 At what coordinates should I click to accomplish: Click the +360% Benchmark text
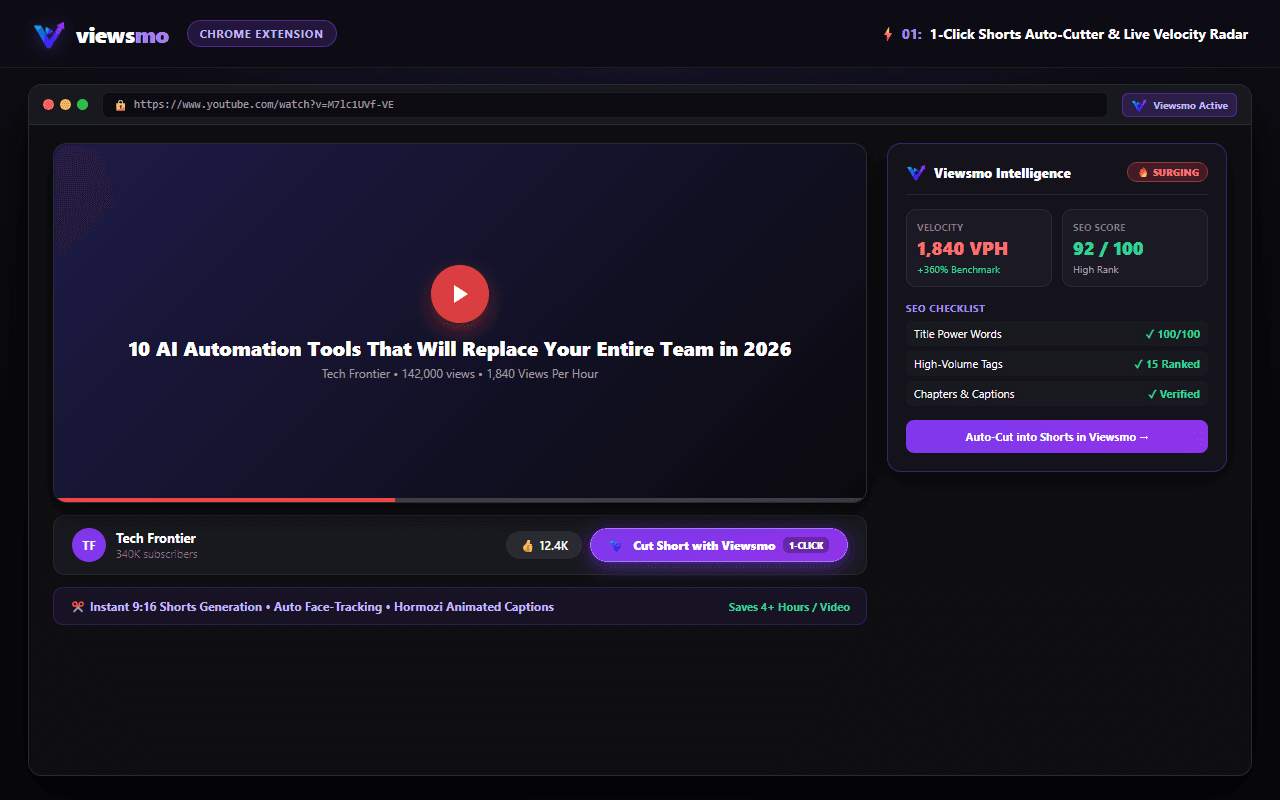958,270
